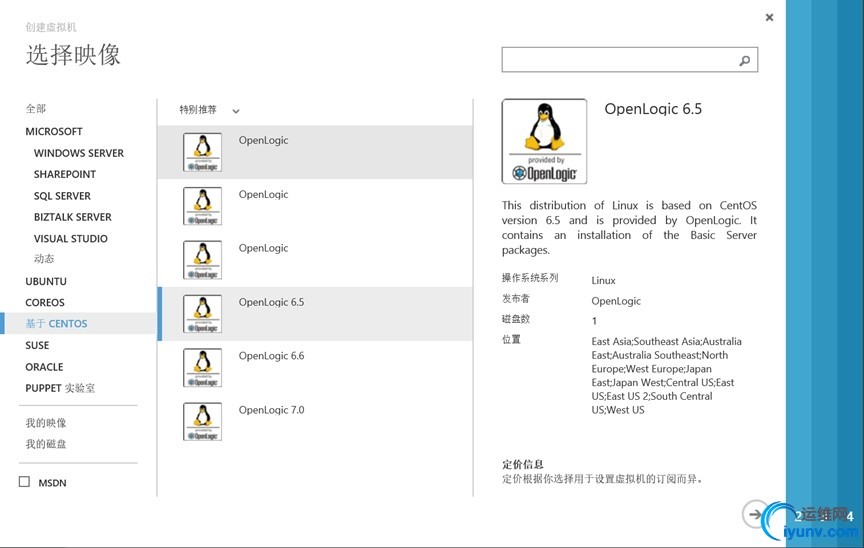Screen dimensions: 864x548
Task: Select the SUSE category
Action: pyautogui.click(x=37, y=345)
